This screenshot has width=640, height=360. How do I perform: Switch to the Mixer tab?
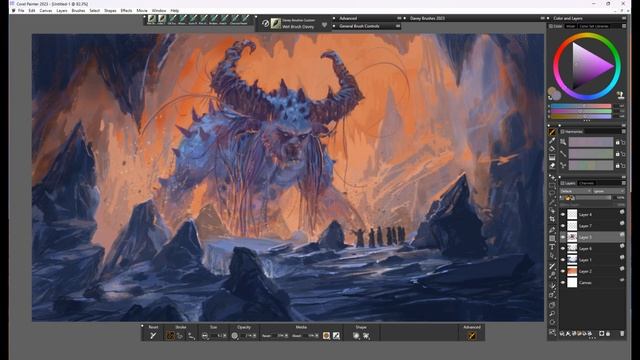click(570, 26)
